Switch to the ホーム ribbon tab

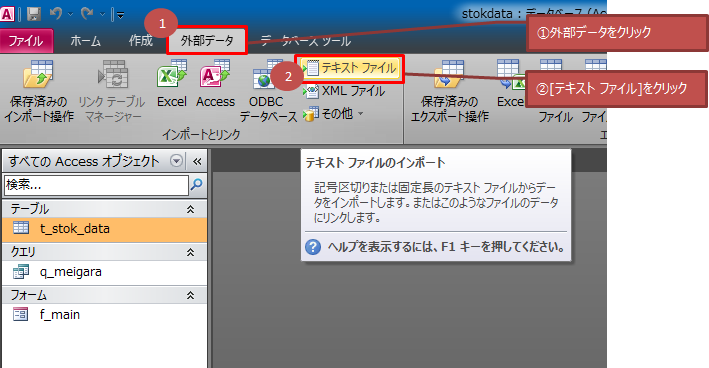tap(85, 41)
